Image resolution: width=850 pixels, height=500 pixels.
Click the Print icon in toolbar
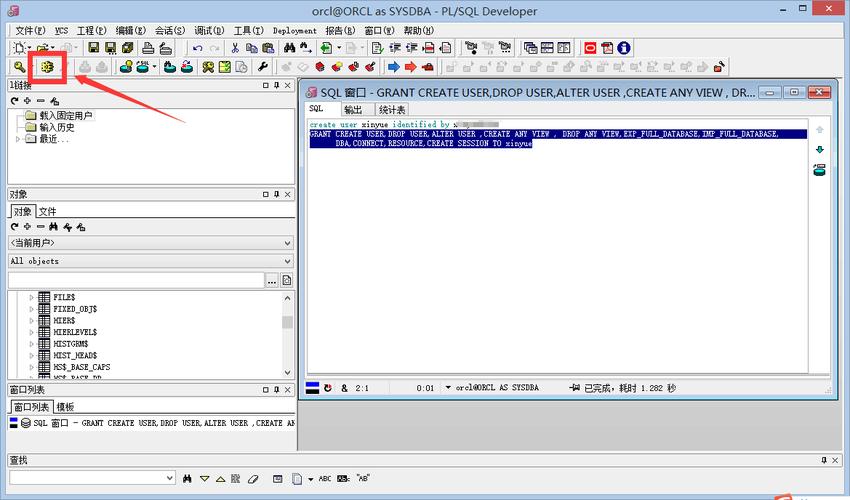click(x=148, y=48)
